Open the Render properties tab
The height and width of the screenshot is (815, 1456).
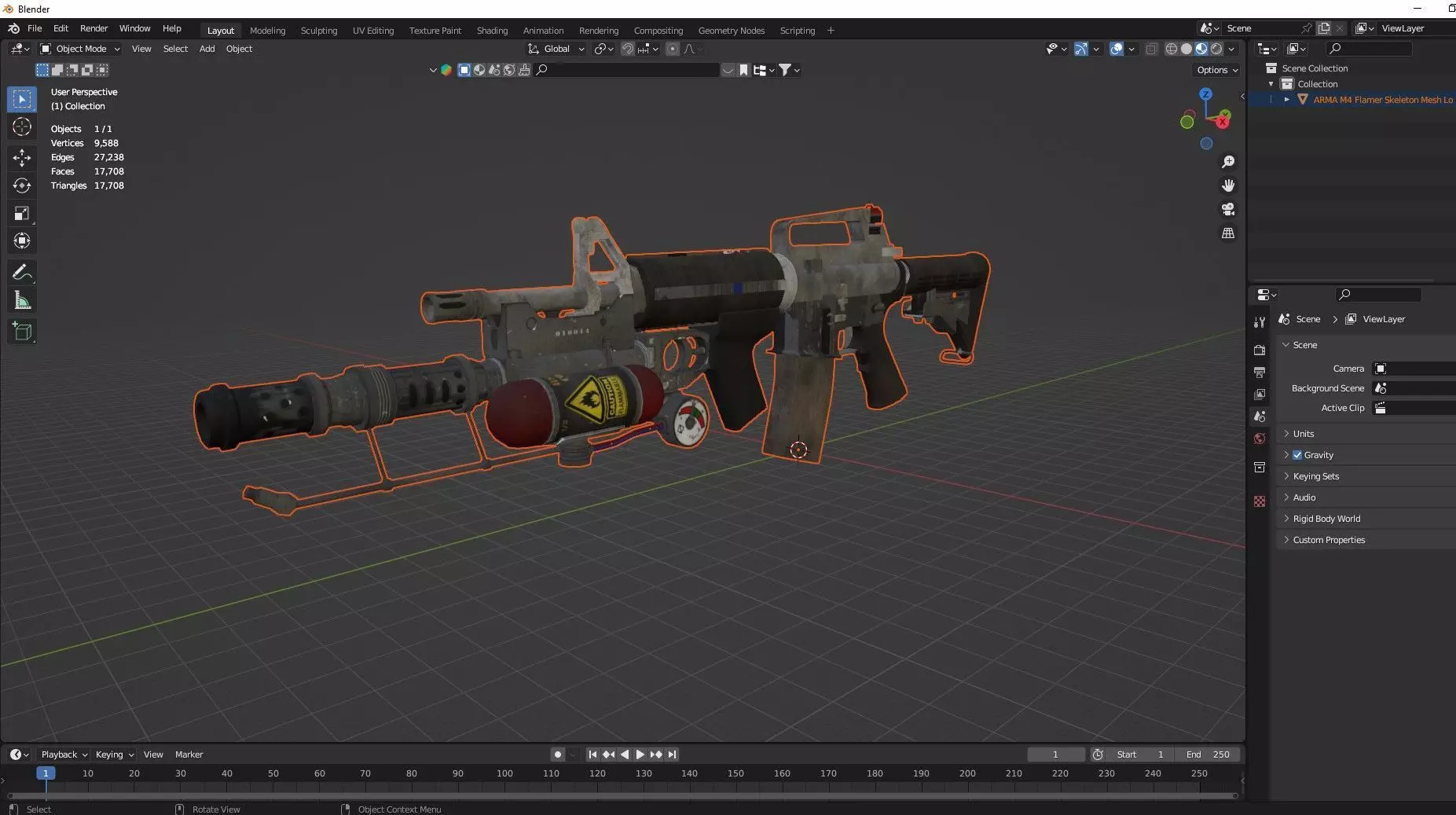[x=1260, y=350]
